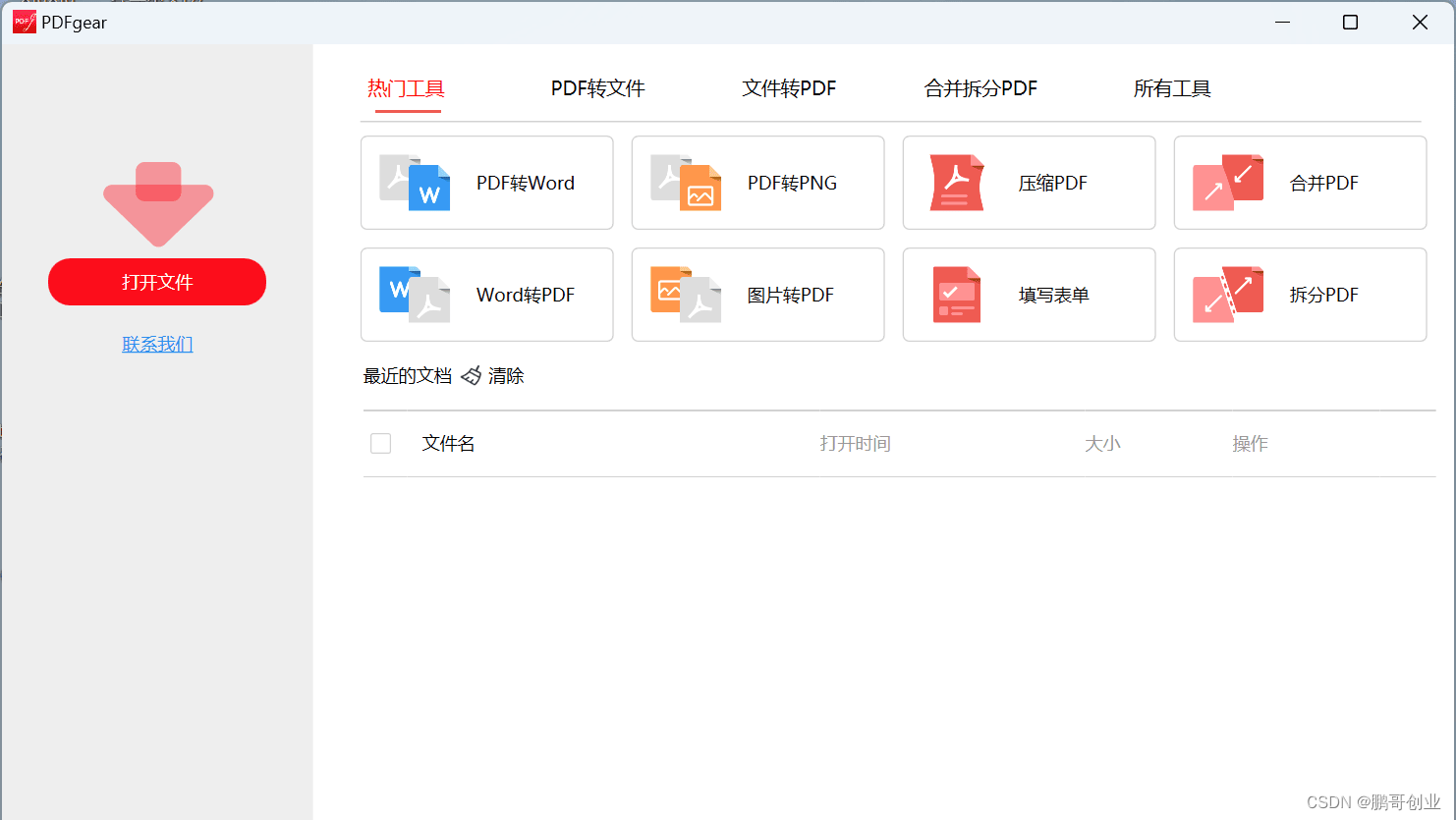1456x820 pixels.
Task: Click the red download arrow icon
Action: (x=158, y=204)
